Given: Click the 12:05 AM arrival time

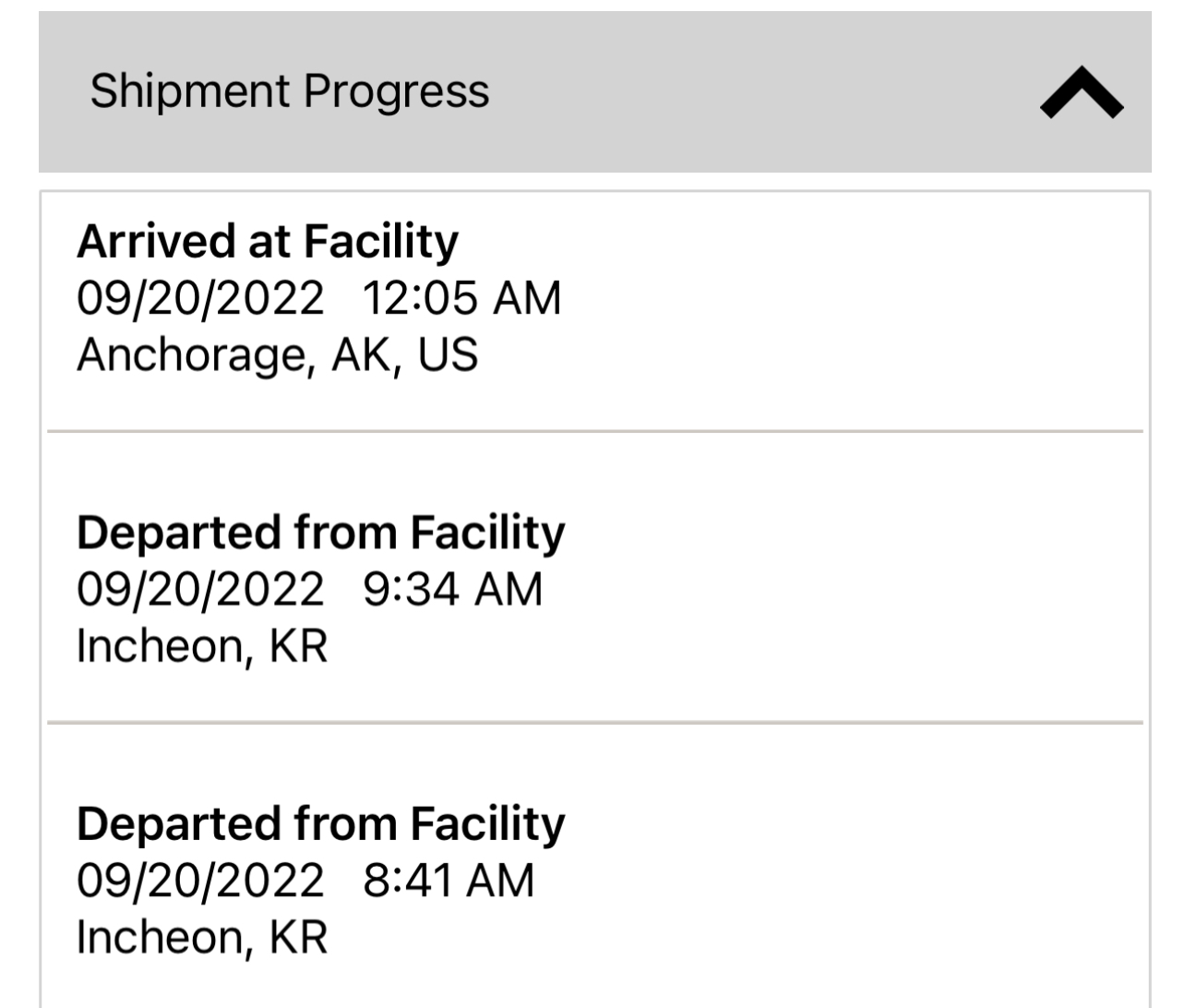Looking at the screenshot, I should tap(461, 299).
